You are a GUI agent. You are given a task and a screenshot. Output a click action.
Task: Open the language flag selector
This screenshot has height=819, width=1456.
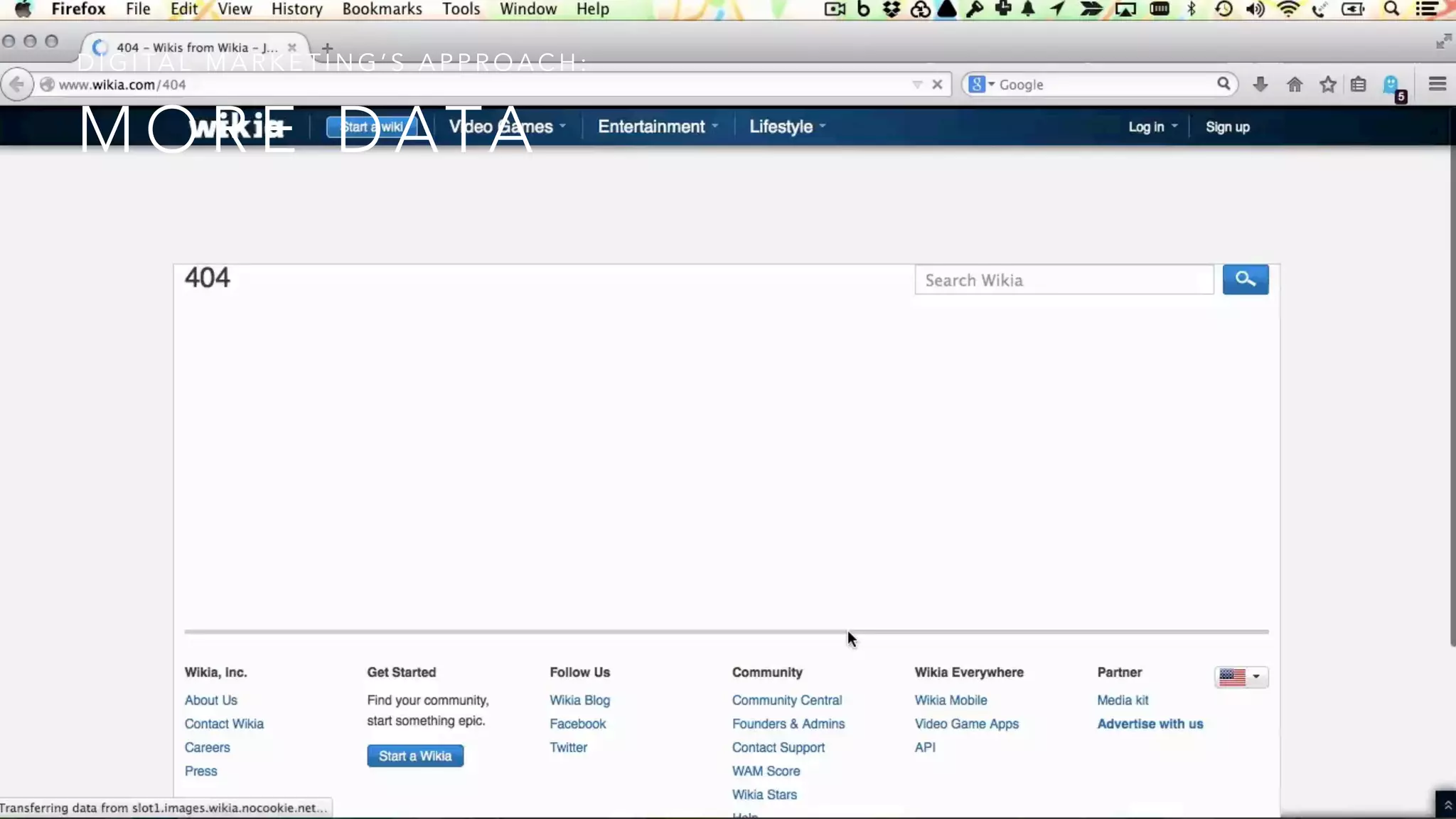point(1241,677)
